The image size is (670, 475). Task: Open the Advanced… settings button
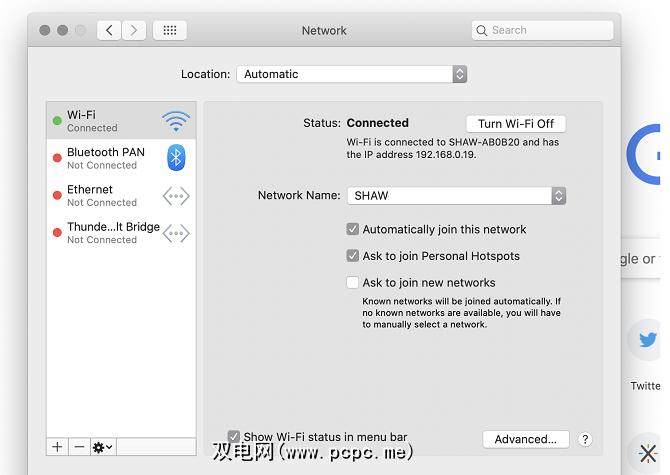[525, 439]
